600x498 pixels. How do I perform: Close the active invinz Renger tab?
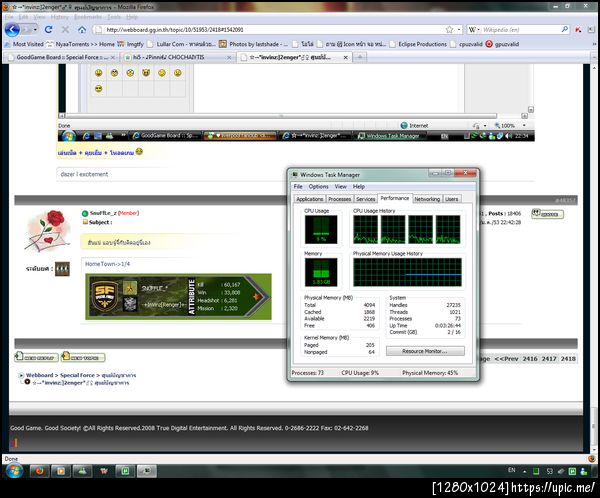click(x=346, y=57)
